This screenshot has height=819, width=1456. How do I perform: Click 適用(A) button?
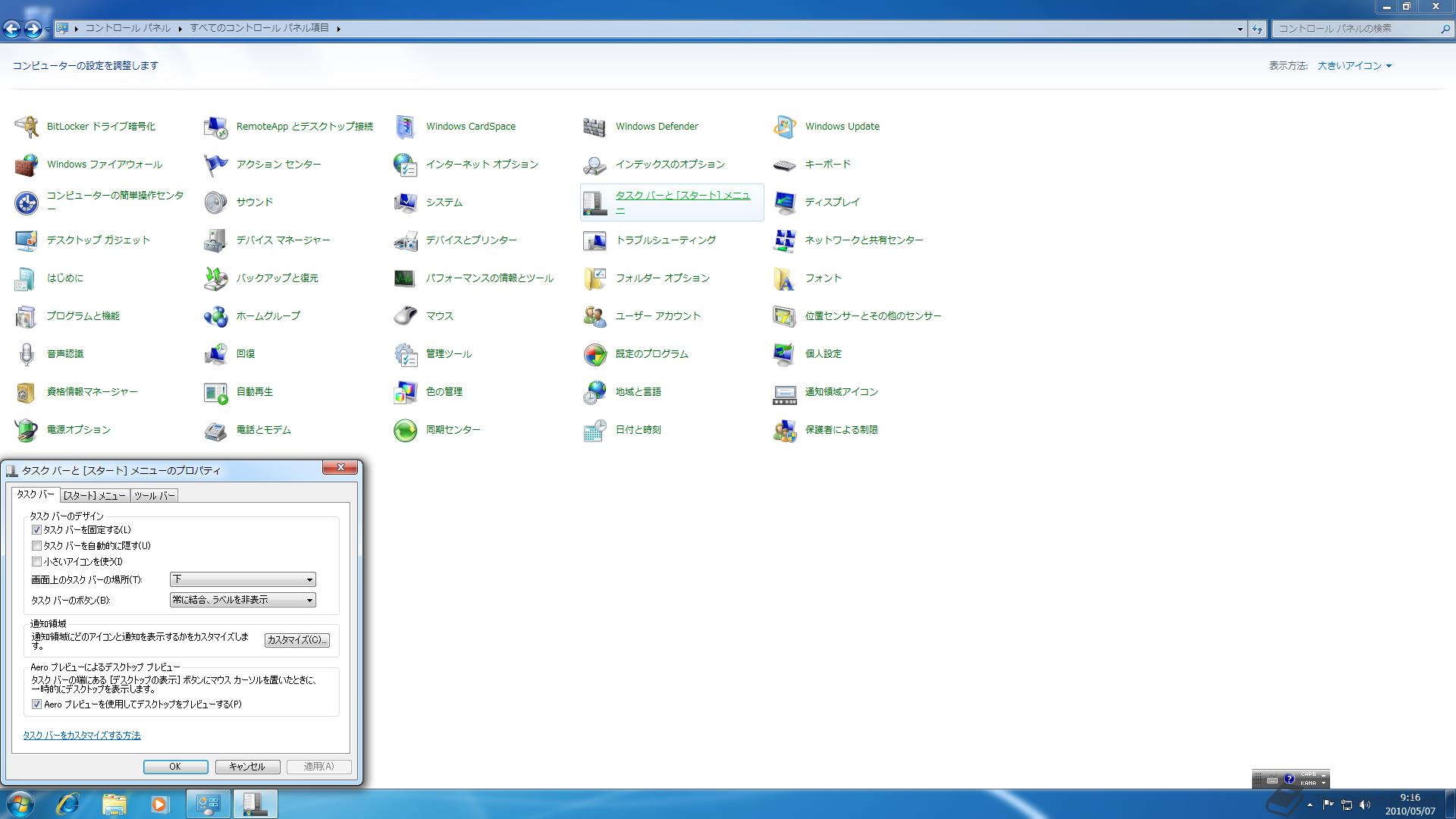(319, 767)
